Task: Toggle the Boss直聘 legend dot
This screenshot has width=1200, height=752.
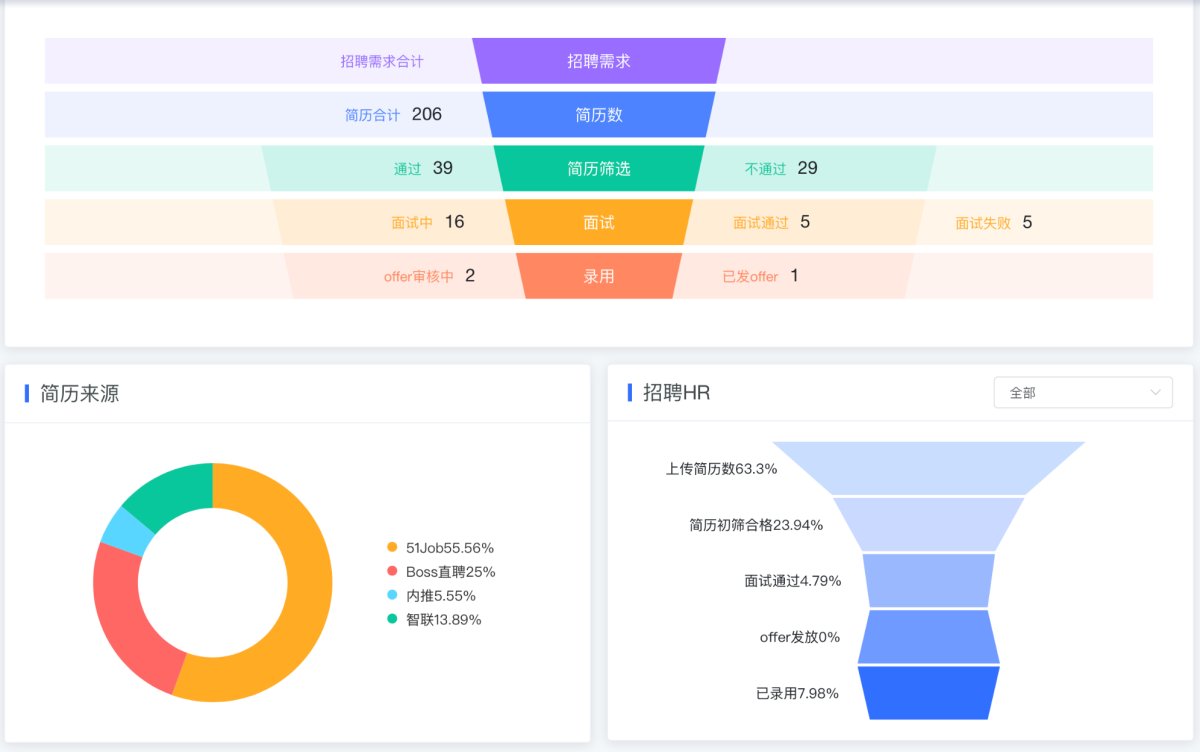Action: click(392, 571)
